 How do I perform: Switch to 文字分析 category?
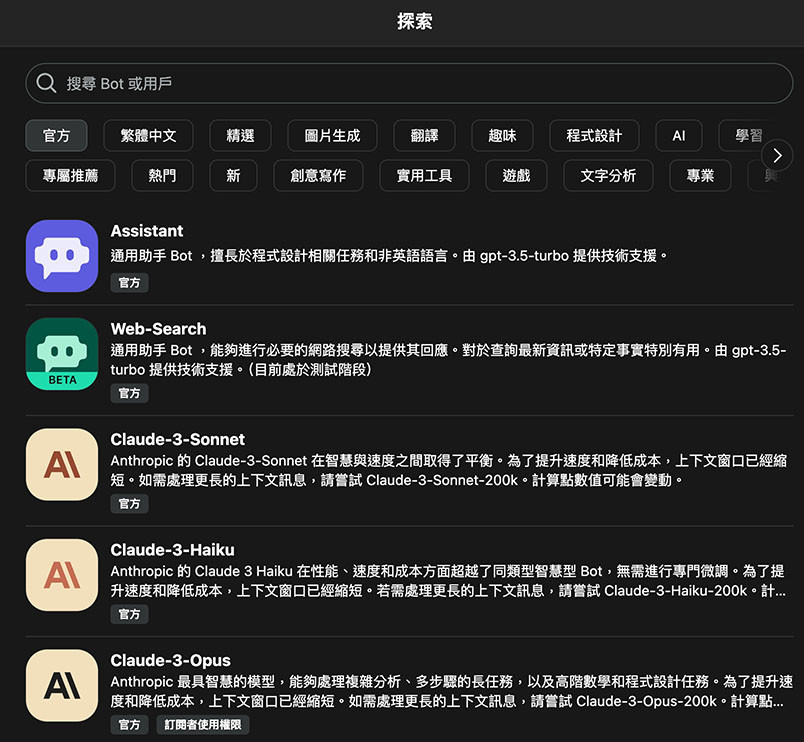point(608,175)
